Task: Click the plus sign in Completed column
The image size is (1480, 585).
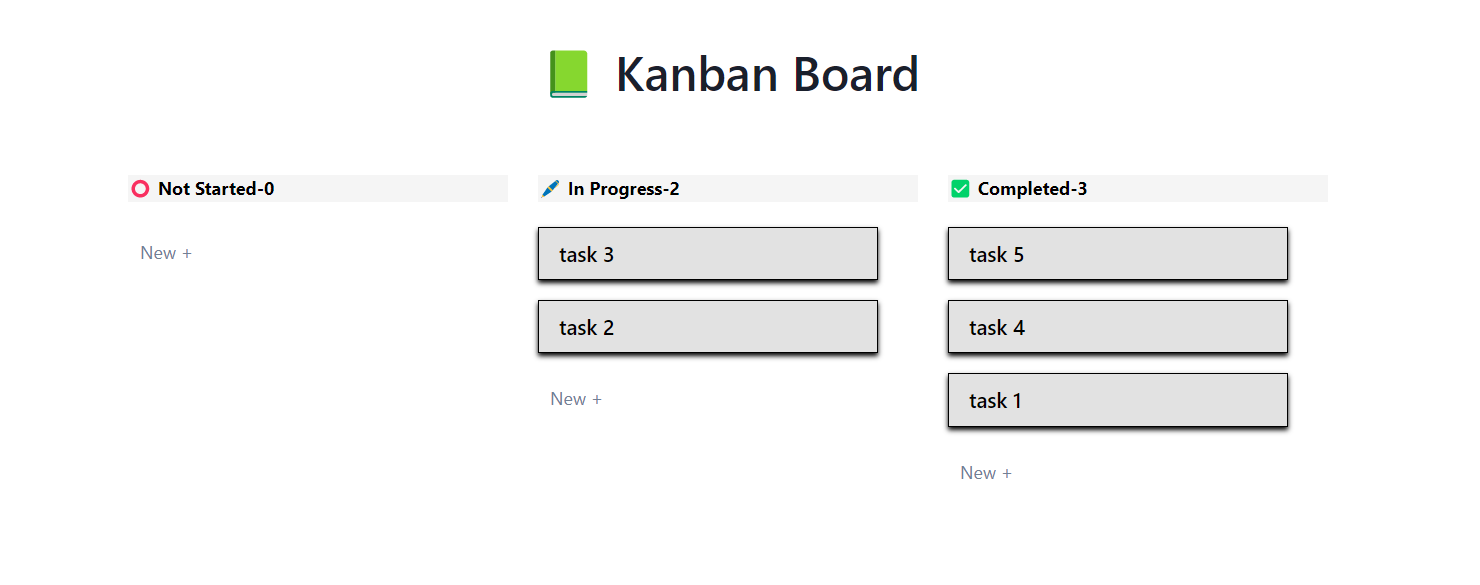Action: pos(1005,472)
